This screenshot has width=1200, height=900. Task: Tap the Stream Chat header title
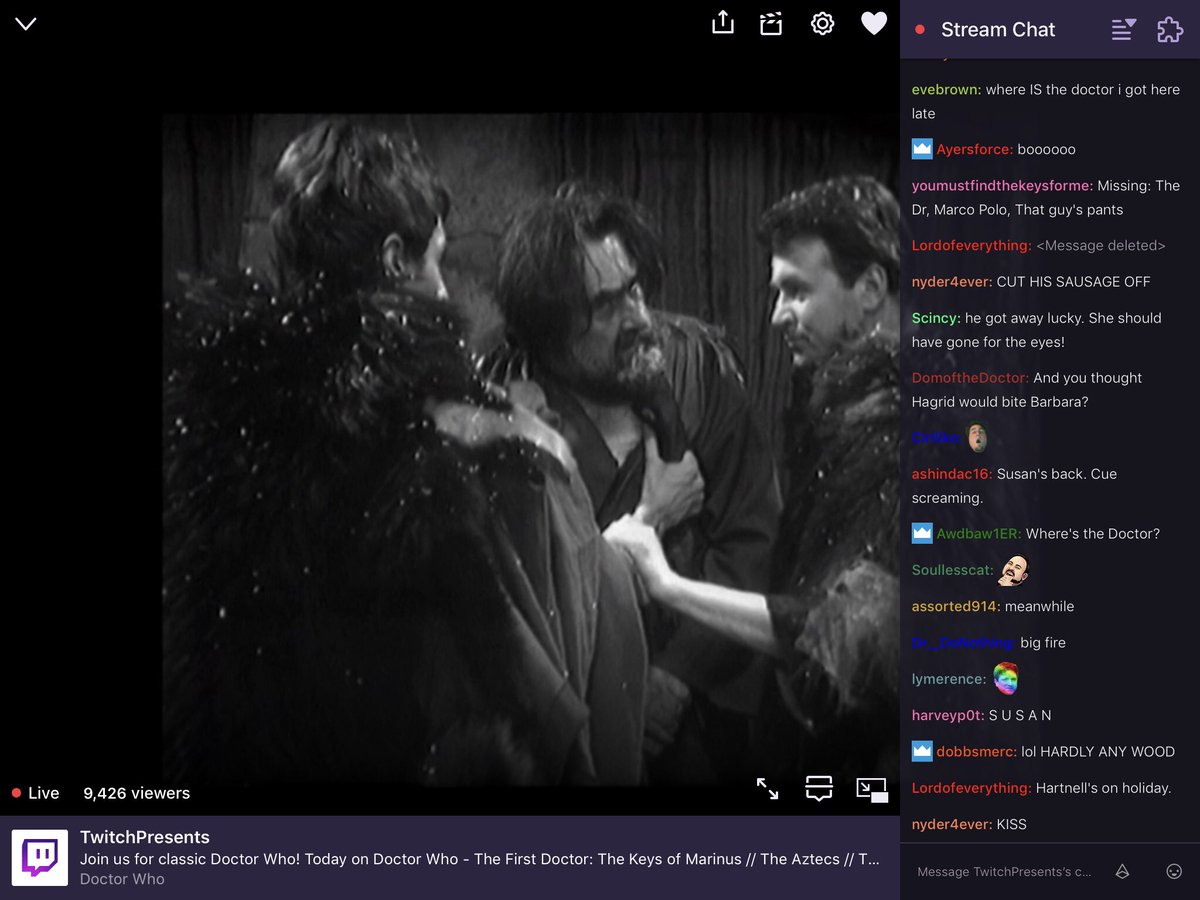tap(998, 30)
